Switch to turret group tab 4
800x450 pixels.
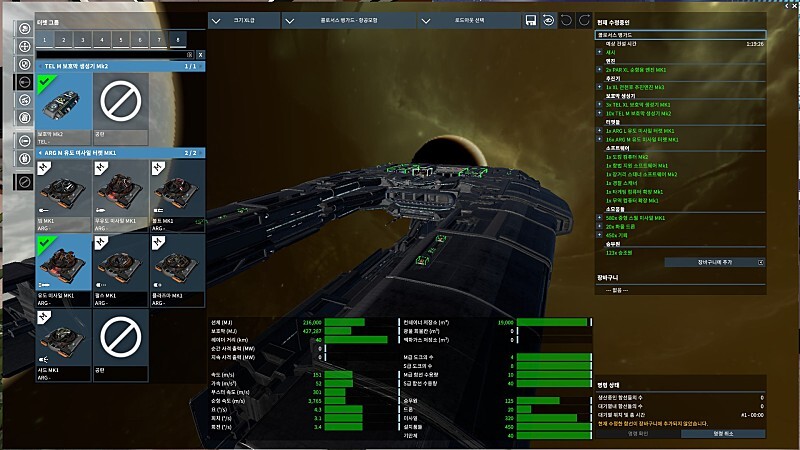(x=102, y=40)
